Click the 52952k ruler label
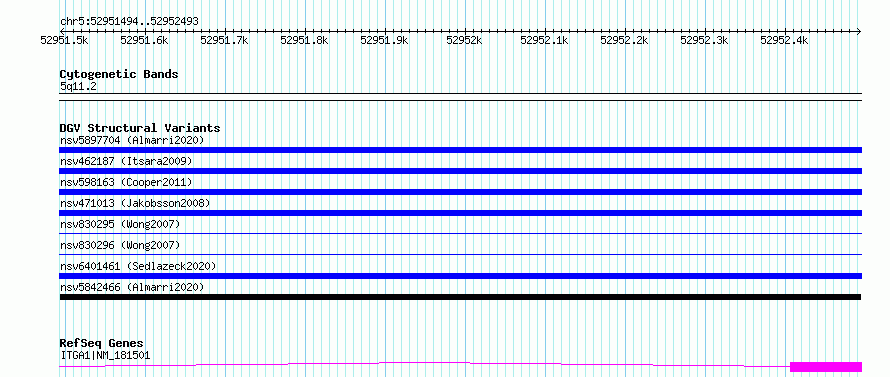Screen dimensions: 890x377 [464, 40]
